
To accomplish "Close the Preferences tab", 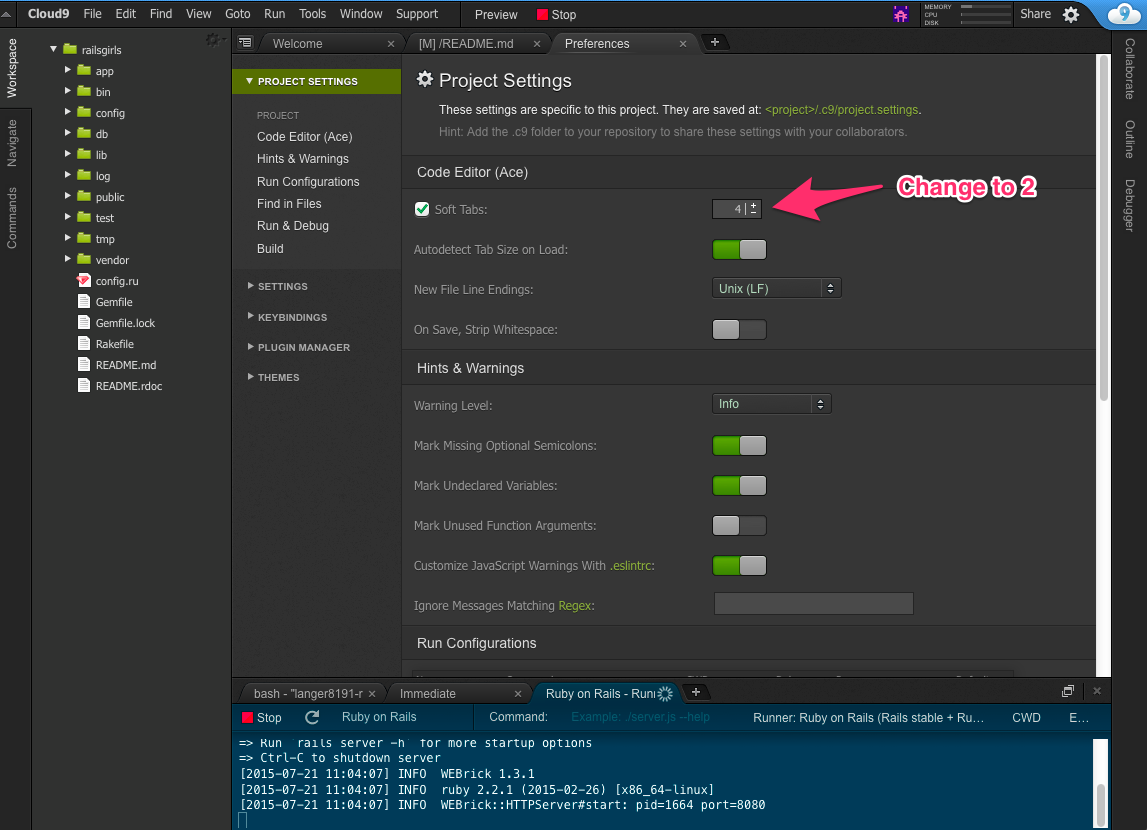I will [x=682, y=44].
